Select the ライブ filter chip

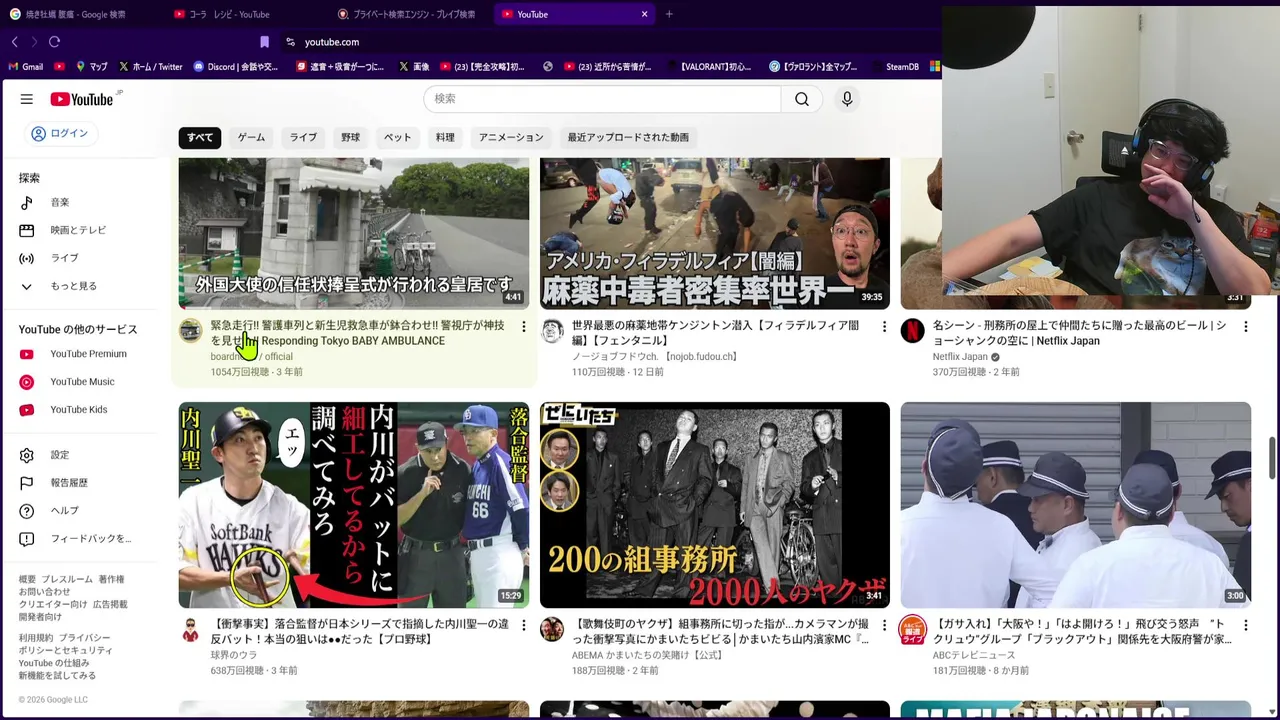pos(303,137)
